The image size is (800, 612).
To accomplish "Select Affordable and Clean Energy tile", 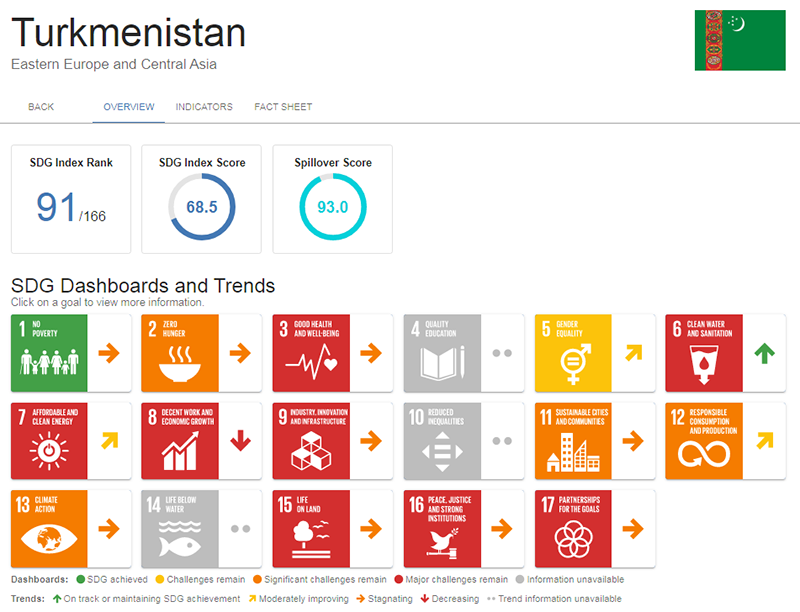I will pyautogui.click(x=50, y=441).
